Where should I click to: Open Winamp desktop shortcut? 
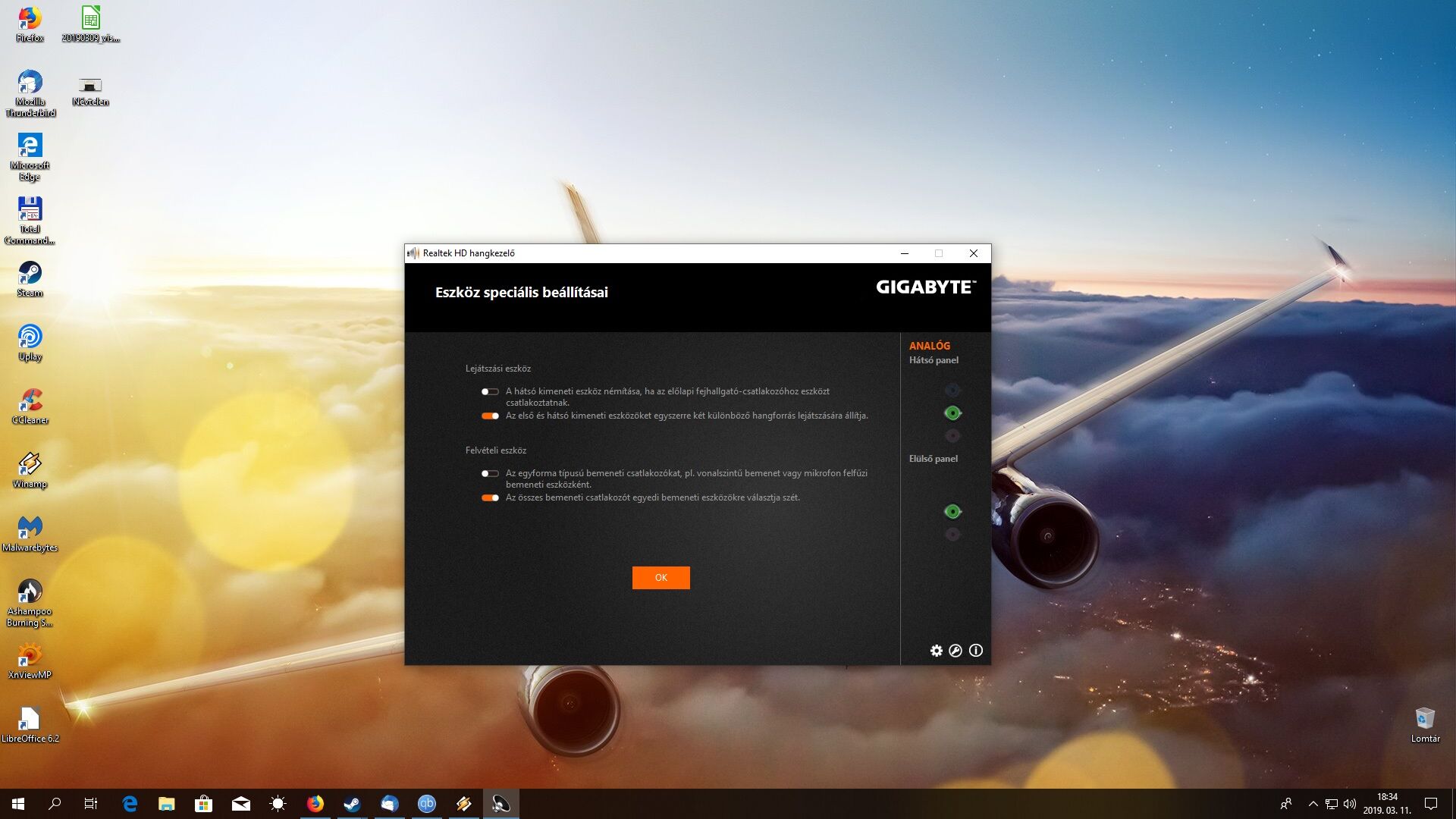tap(30, 469)
